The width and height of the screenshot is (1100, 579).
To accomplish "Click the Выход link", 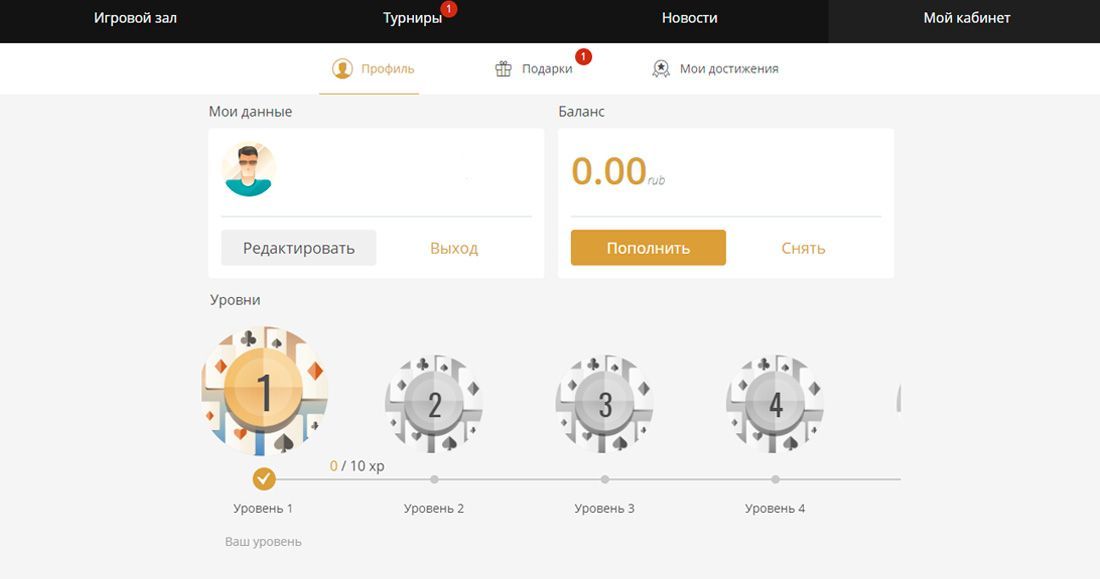I will [454, 248].
